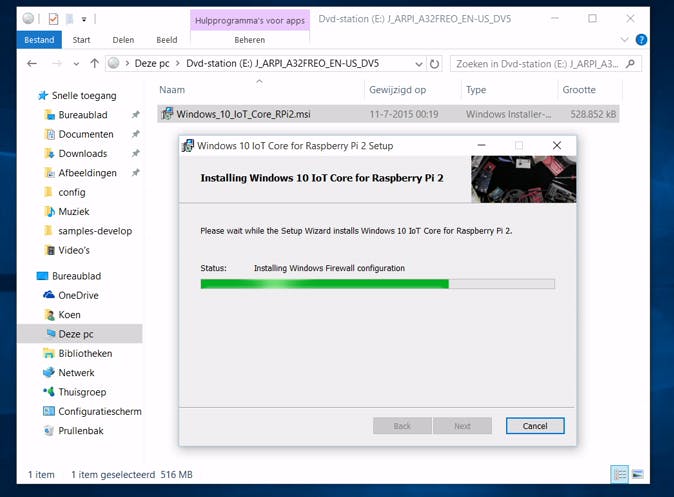
Task: Select the Hulpprogramma's voor apps tab
Action: coord(250,20)
